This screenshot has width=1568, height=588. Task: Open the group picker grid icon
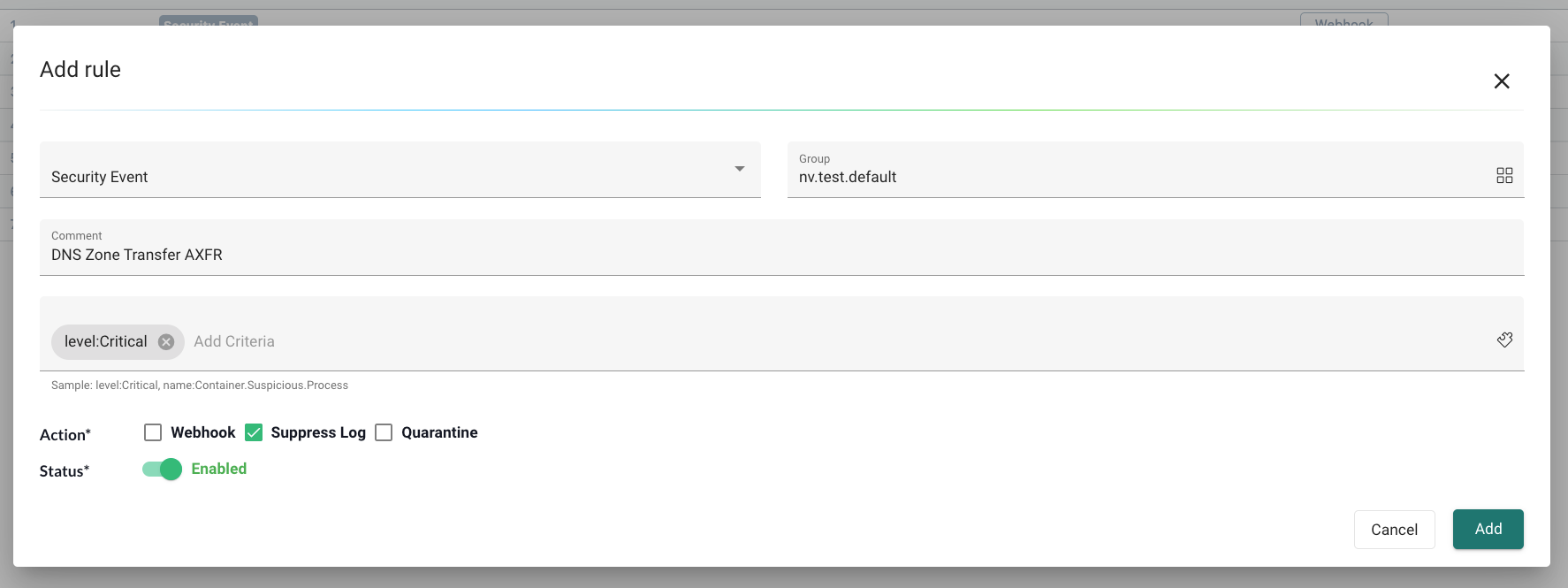[1504, 175]
